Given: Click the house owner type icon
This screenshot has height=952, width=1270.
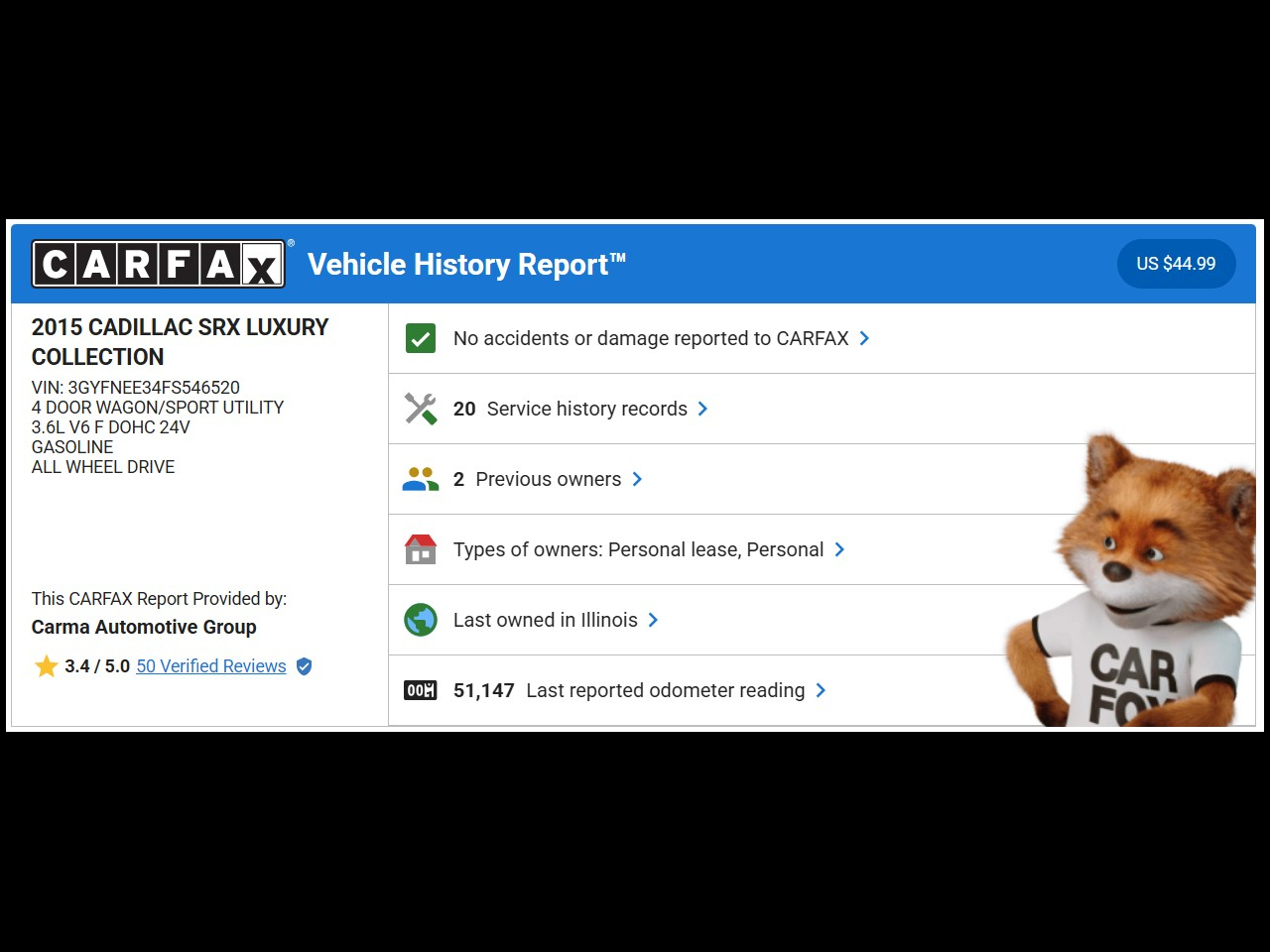Looking at the screenshot, I should [421, 549].
